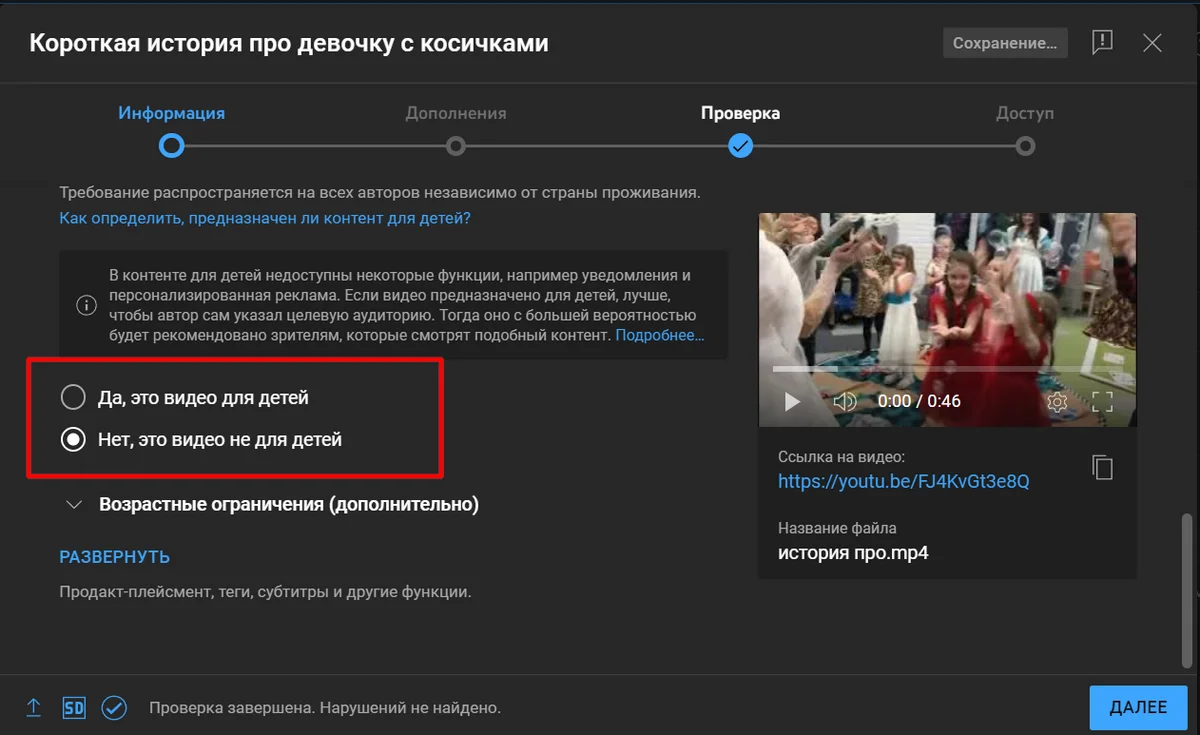The width and height of the screenshot is (1200, 735).
Task: Click 'РАЗВЕРНУТЬ' to show more options
Action: tap(114, 557)
